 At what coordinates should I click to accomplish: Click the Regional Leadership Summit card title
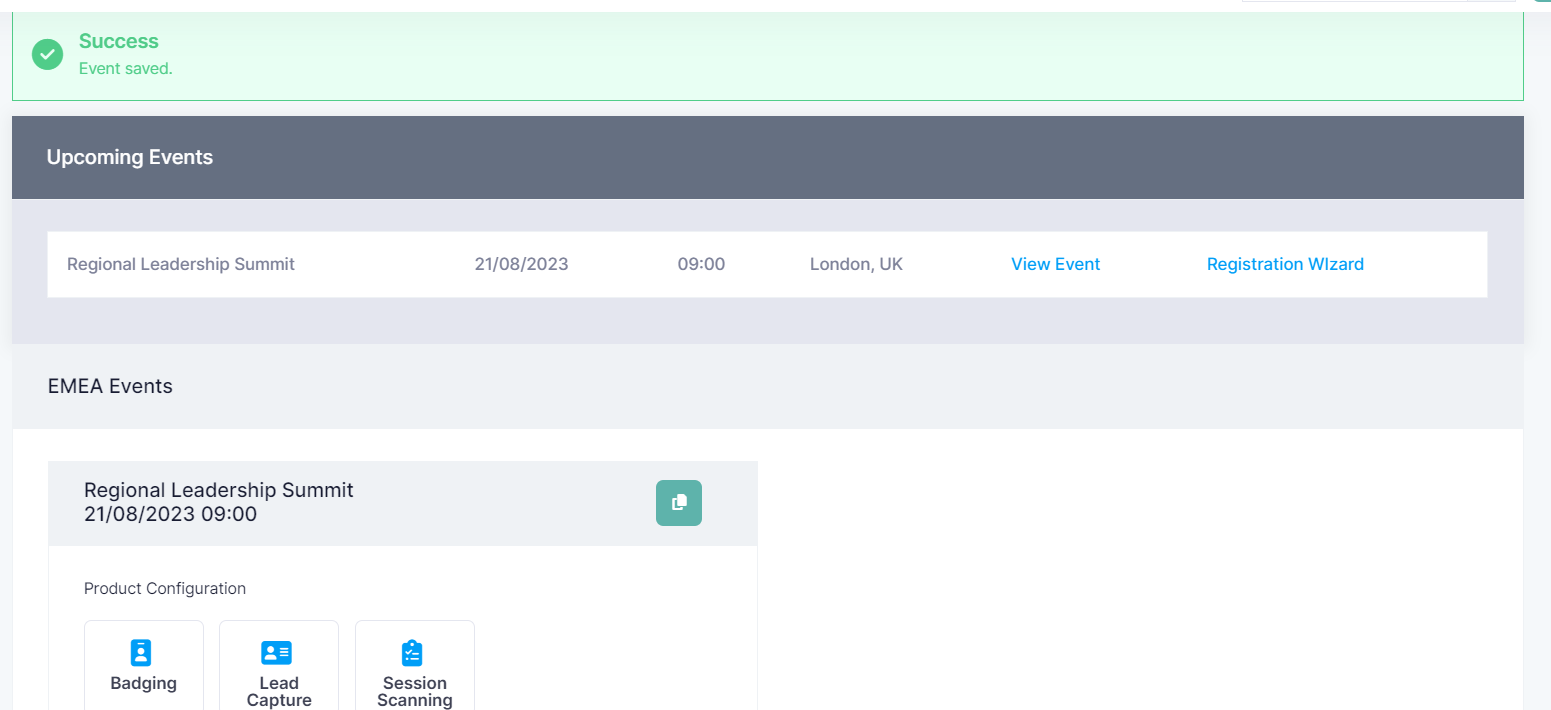219,490
